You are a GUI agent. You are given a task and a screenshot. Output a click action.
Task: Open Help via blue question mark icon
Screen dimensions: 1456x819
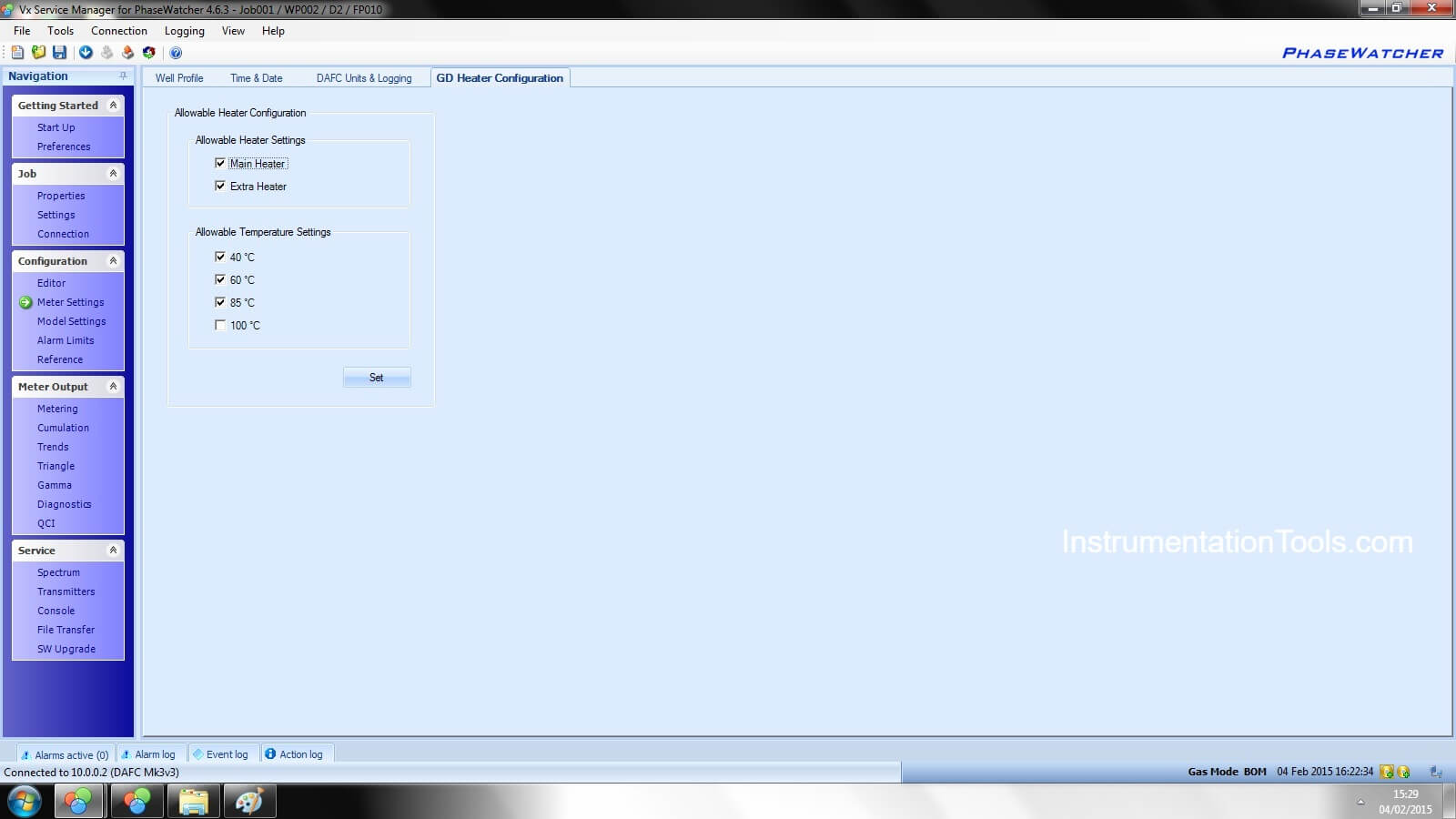click(x=176, y=53)
